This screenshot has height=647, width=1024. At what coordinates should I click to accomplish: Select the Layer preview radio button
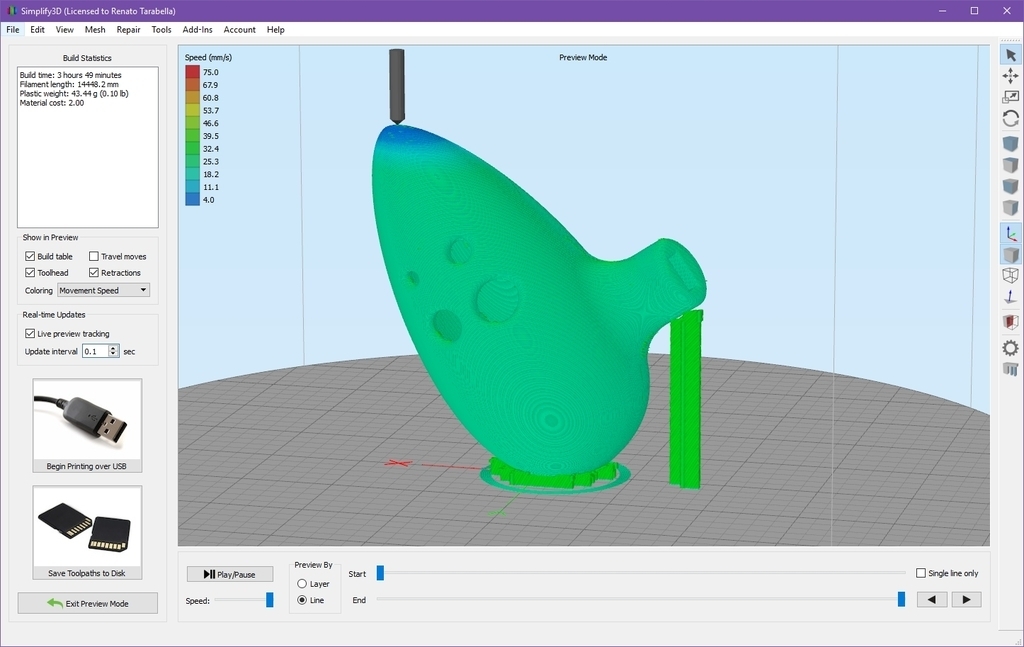[x=303, y=584]
